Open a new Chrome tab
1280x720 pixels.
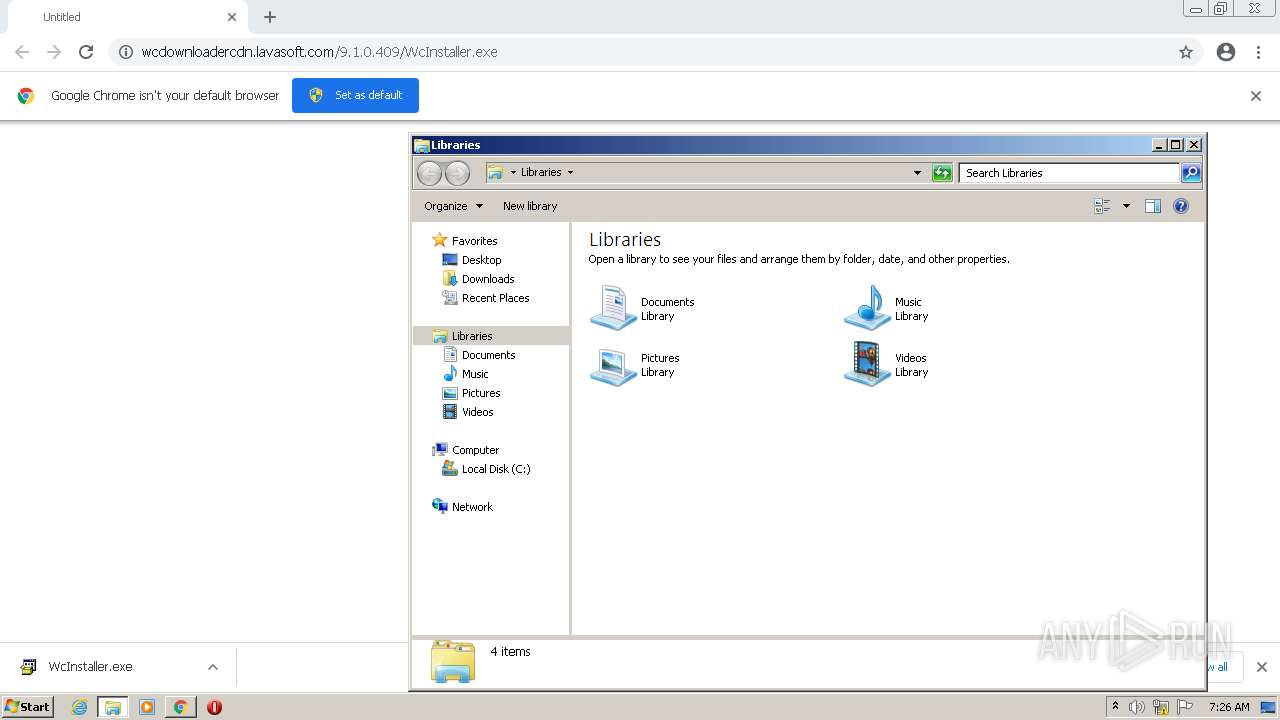pyautogui.click(x=270, y=17)
